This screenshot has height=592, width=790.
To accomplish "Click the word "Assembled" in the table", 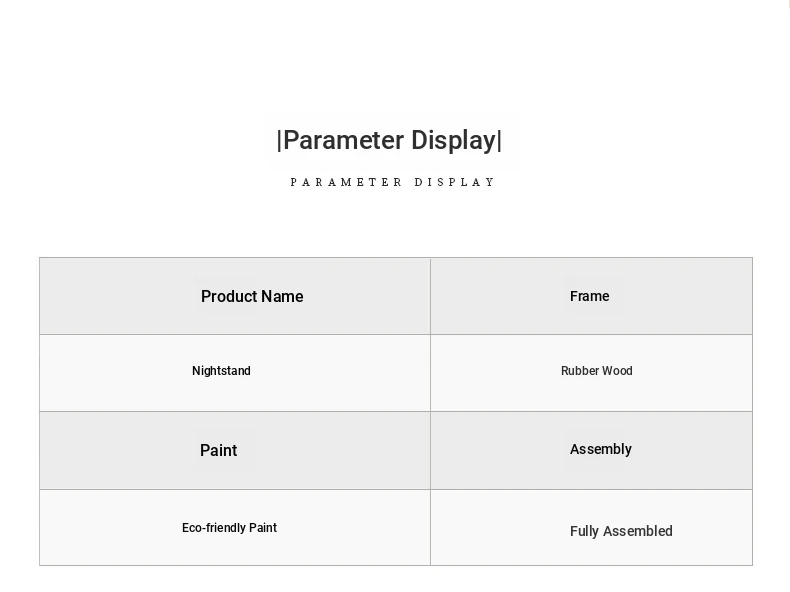I will [638, 532].
